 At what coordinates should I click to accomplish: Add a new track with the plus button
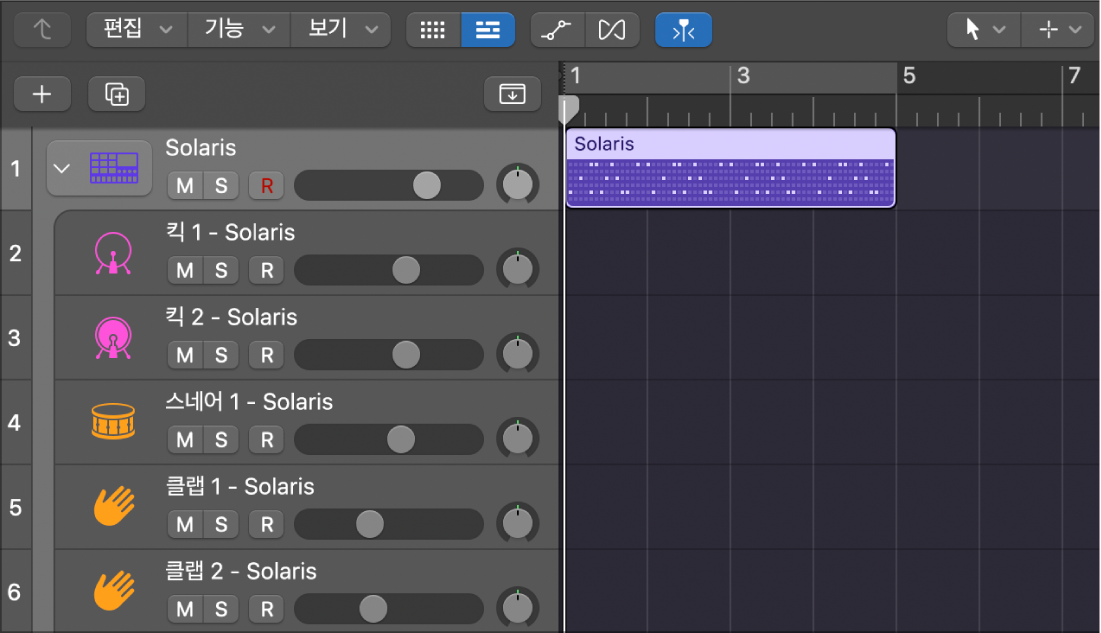tap(42, 93)
